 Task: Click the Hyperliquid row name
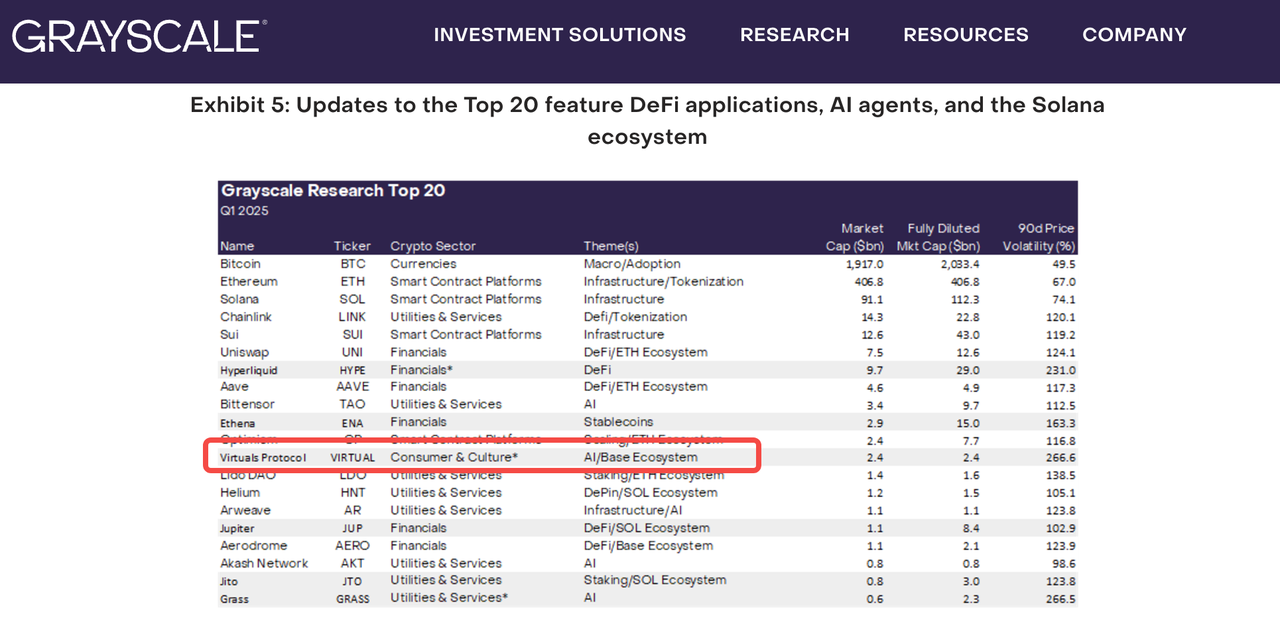coord(249,370)
